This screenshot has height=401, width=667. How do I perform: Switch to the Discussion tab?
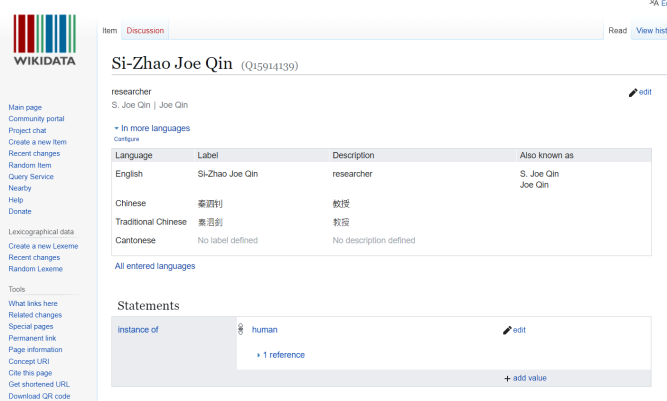click(x=145, y=31)
